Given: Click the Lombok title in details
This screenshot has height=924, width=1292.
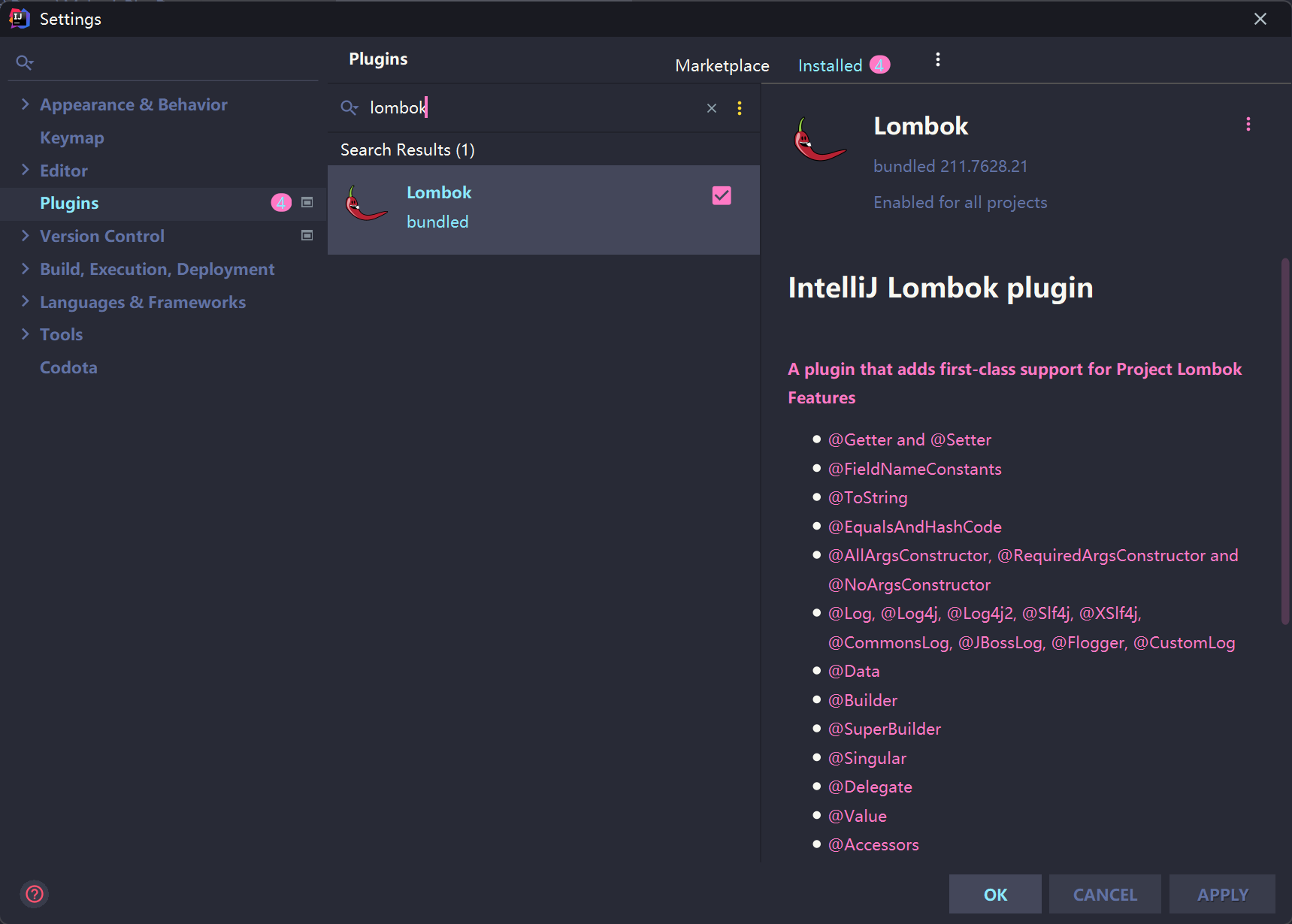Looking at the screenshot, I should point(921,126).
